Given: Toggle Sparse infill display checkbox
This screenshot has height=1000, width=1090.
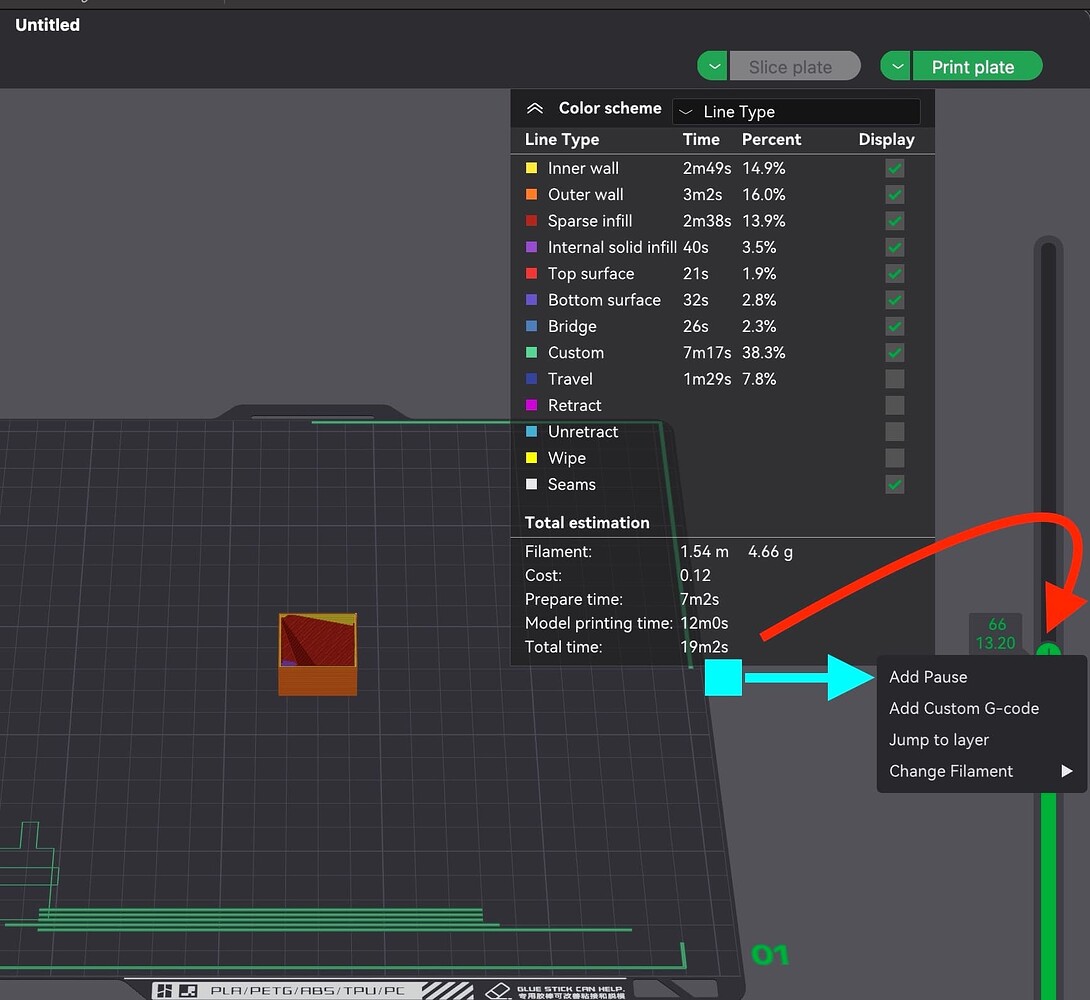Looking at the screenshot, I should point(895,221).
